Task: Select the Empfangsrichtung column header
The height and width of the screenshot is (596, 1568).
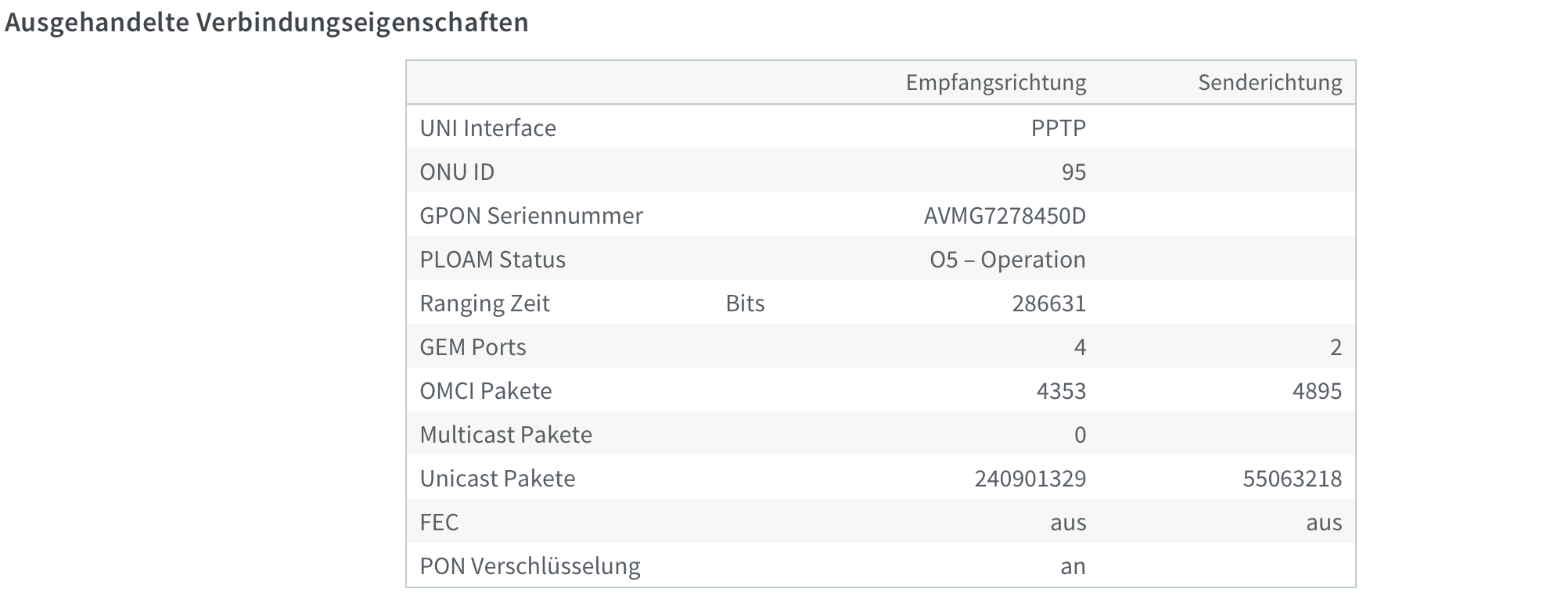Action: [996, 83]
